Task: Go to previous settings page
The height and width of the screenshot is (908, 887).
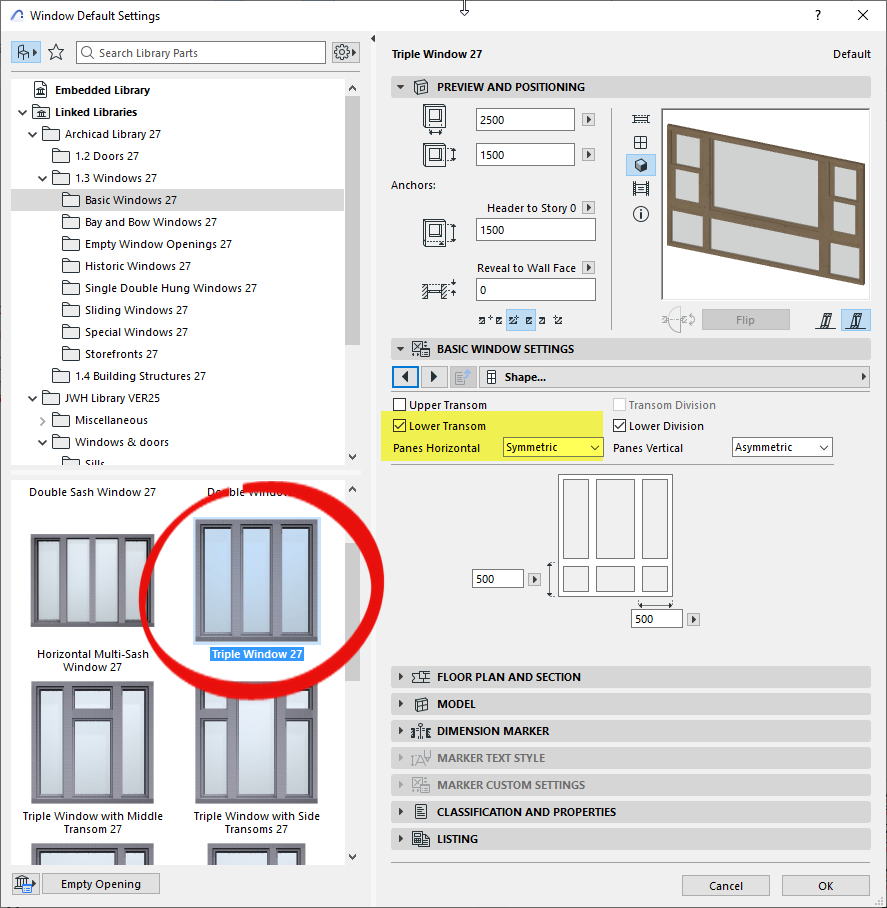Action: coord(405,377)
